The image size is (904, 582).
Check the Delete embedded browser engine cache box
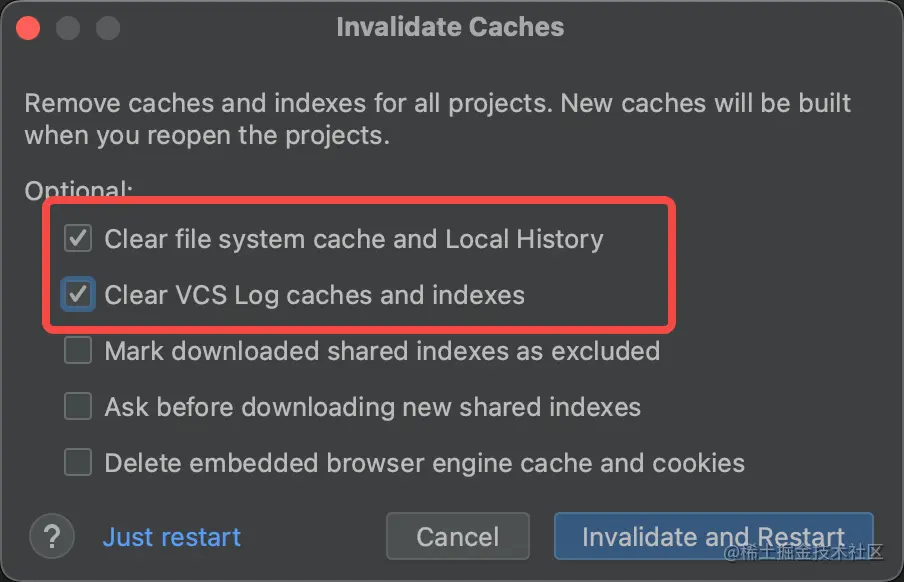78,462
